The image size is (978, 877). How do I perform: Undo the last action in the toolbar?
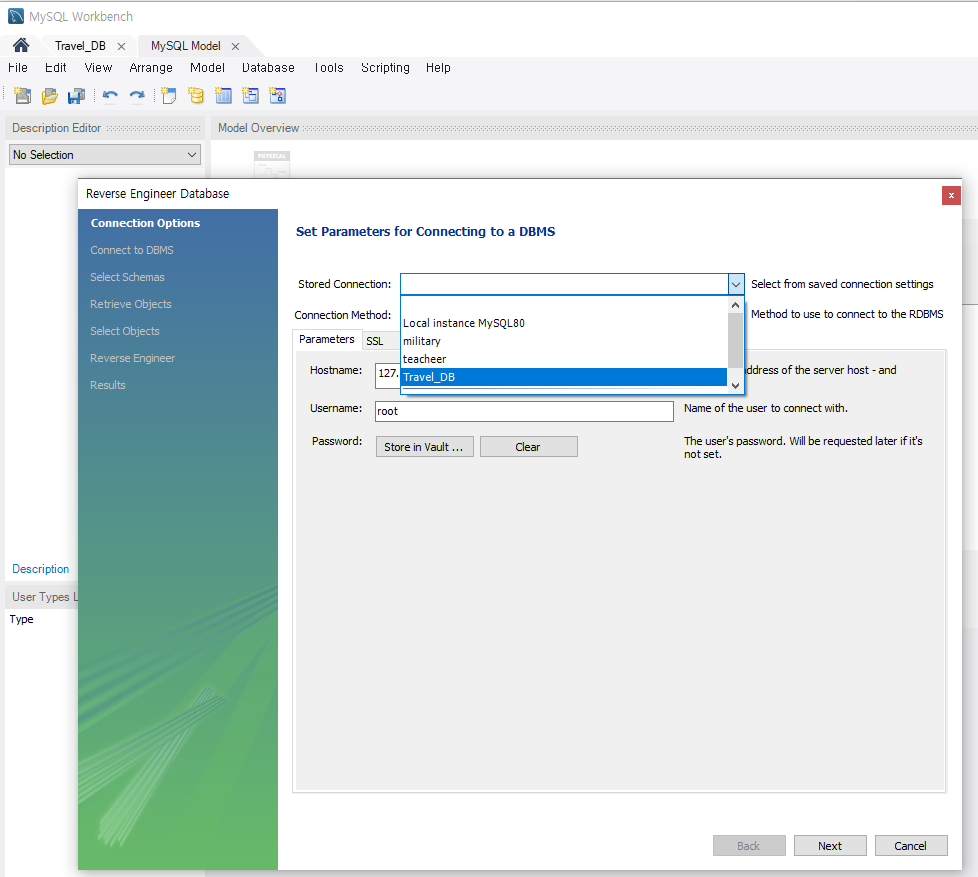click(x=110, y=95)
